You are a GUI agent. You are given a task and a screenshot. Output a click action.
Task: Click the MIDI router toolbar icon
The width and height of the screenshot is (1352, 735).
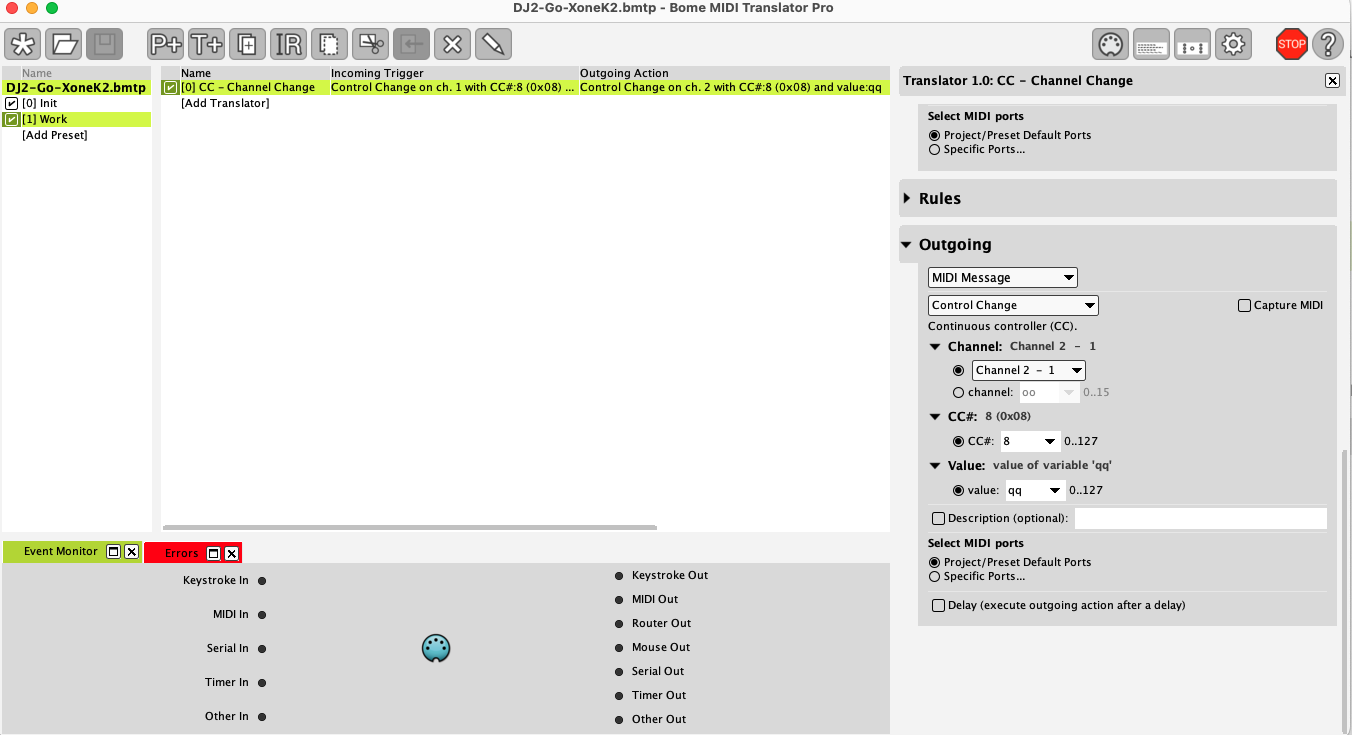tap(1192, 44)
